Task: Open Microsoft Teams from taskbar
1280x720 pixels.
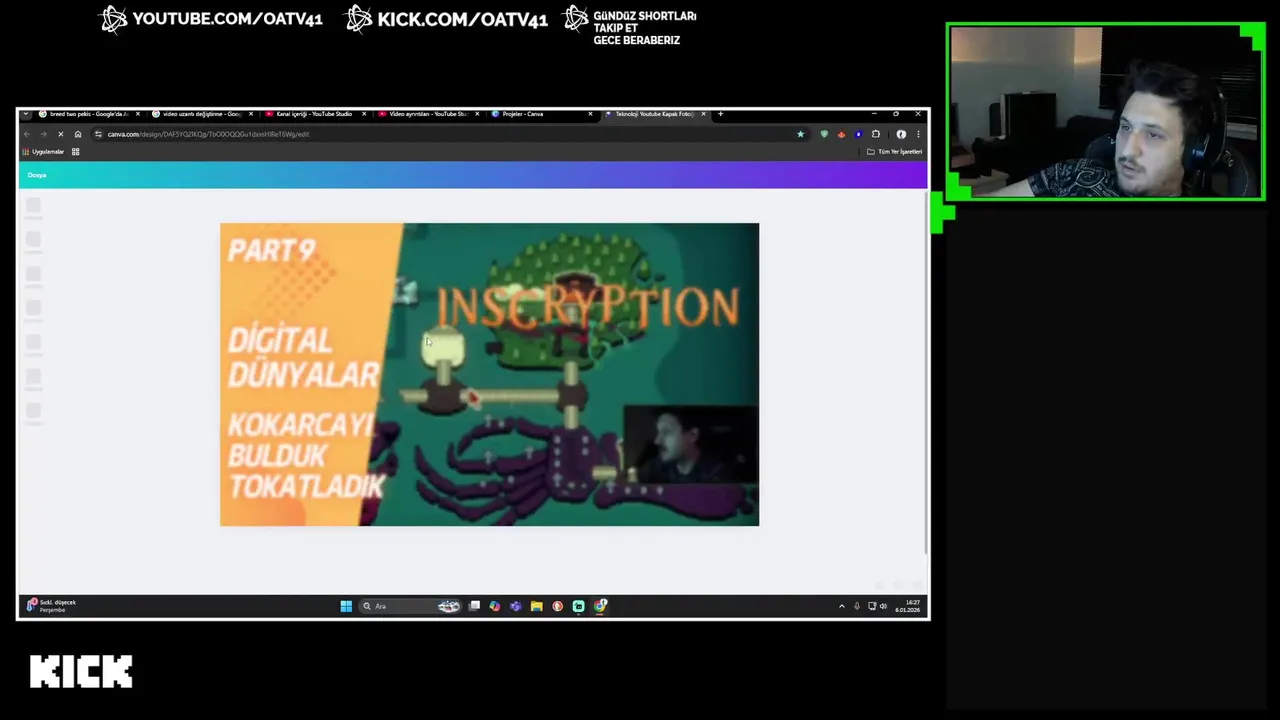Action: pyautogui.click(x=515, y=606)
